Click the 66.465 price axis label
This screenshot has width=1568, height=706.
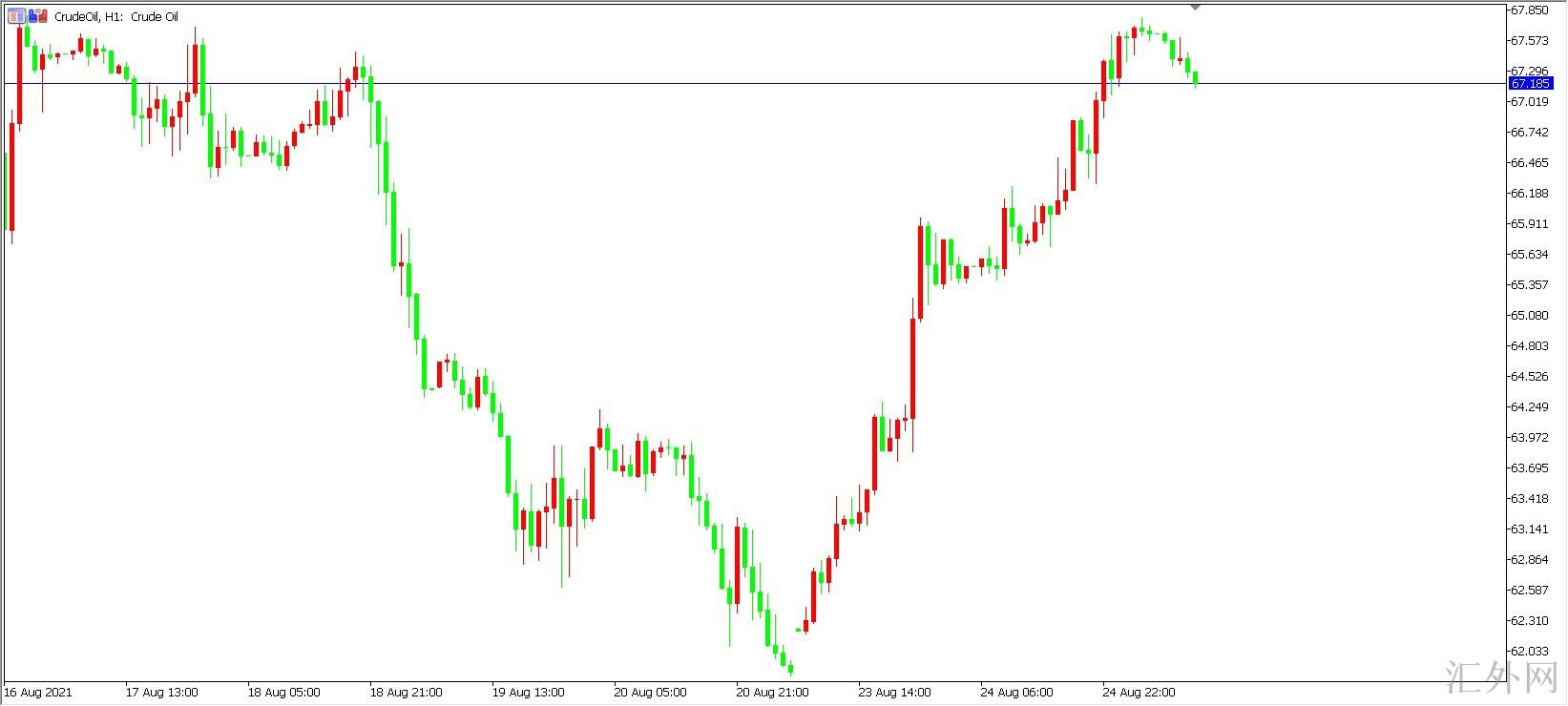1529,163
